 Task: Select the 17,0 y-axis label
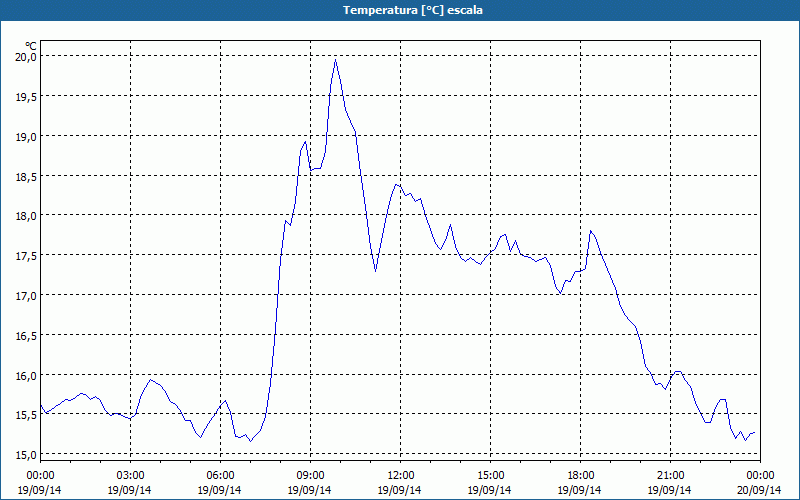[26, 295]
